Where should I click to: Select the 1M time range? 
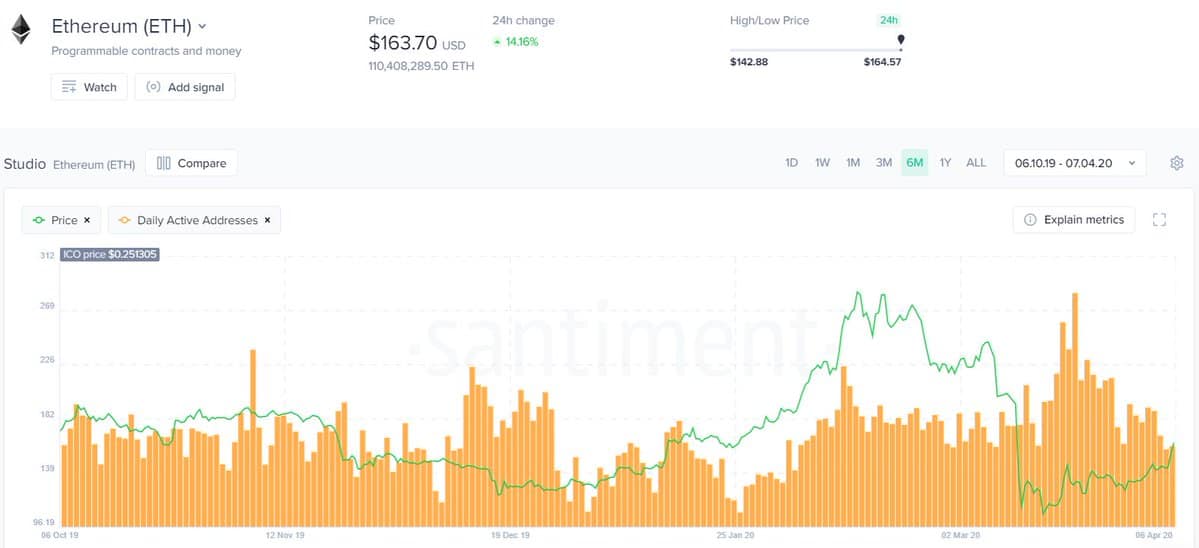point(853,163)
